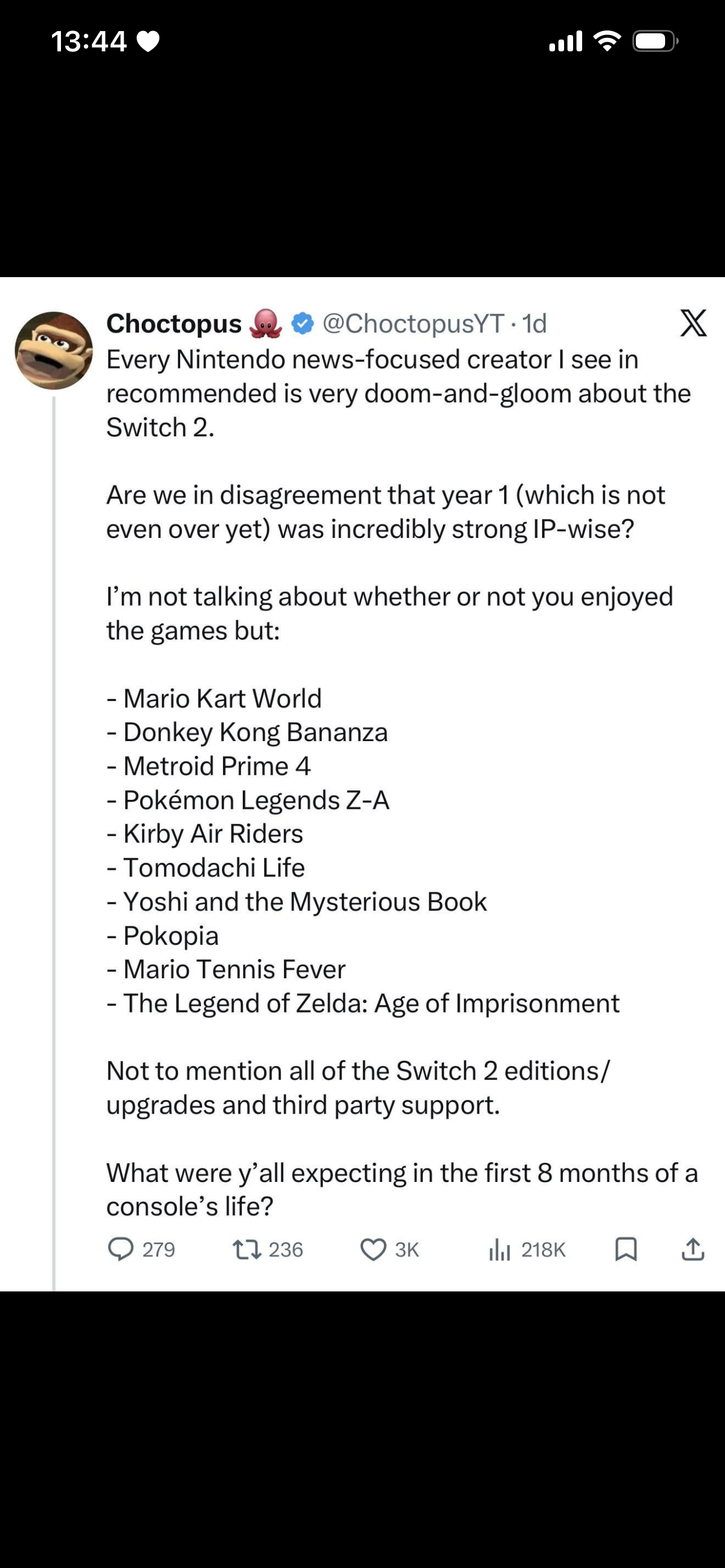
Task: Tap the repost arrows icon
Action: pos(247,1250)
